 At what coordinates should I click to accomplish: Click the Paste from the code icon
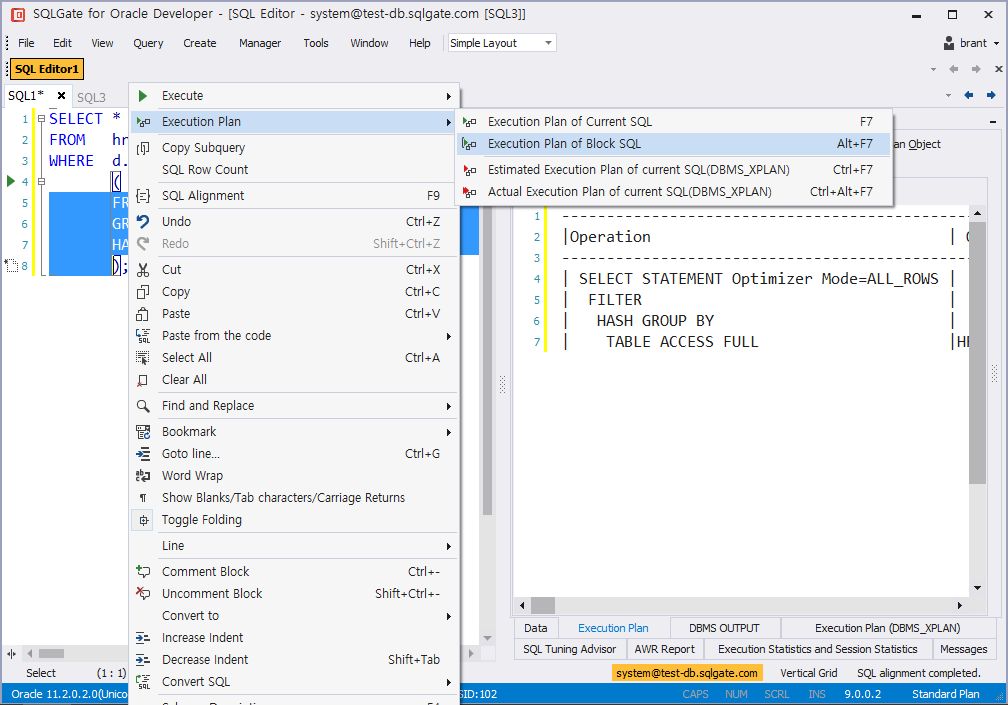(143, 335)
